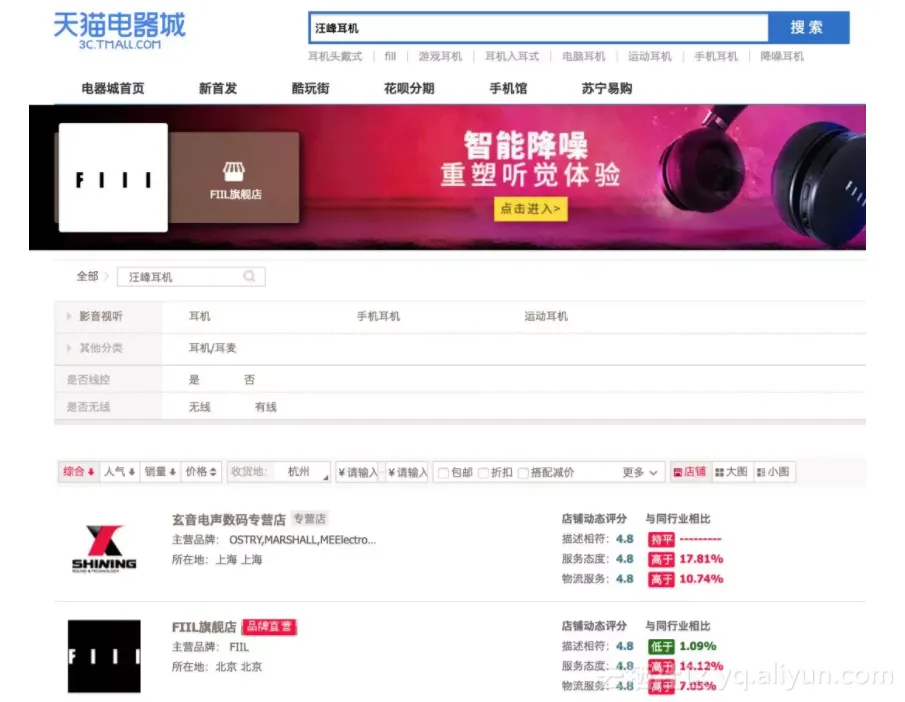Click the magnifier icon in breadcrumb search

click(249, 277)
